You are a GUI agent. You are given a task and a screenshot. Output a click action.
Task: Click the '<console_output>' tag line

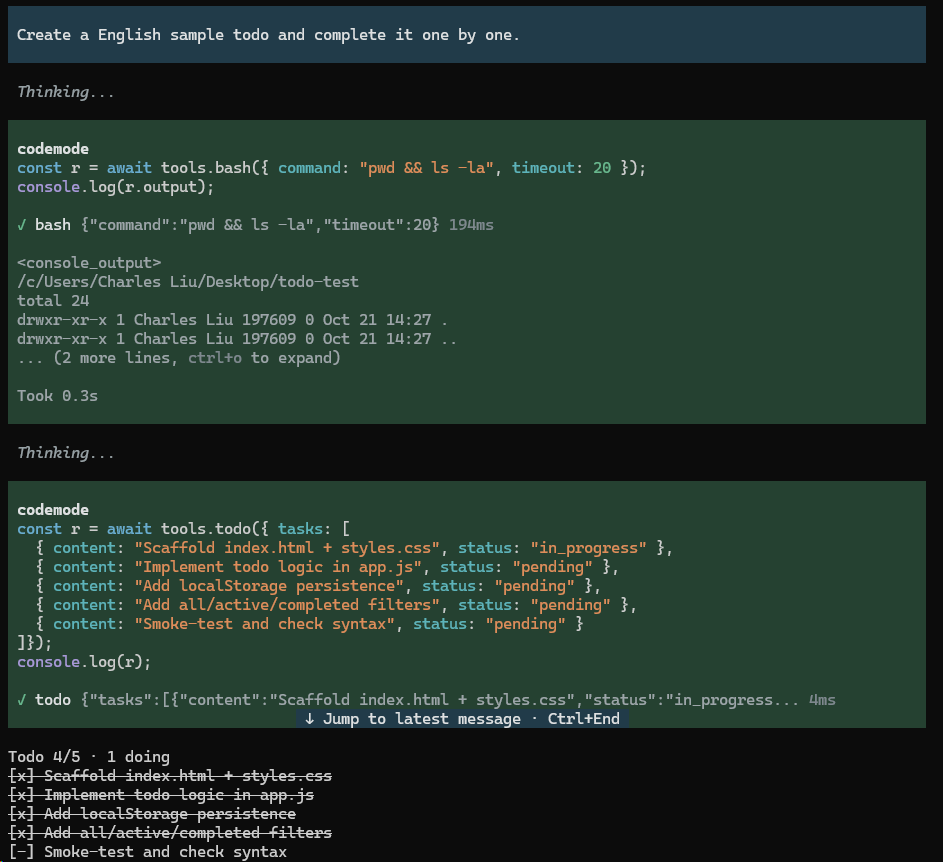89,263
